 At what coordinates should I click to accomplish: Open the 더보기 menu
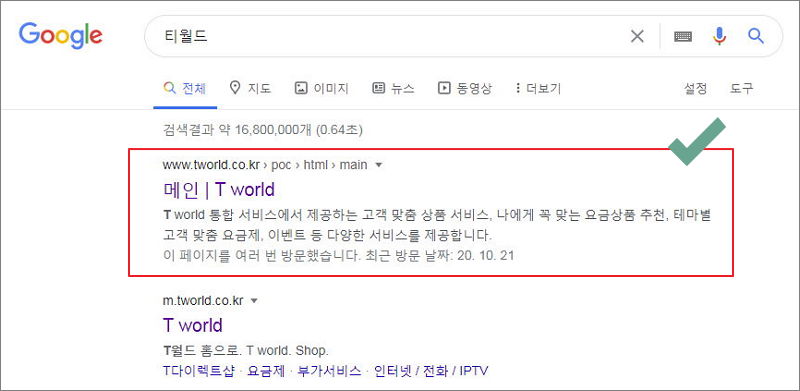click(x=538, y=88)
